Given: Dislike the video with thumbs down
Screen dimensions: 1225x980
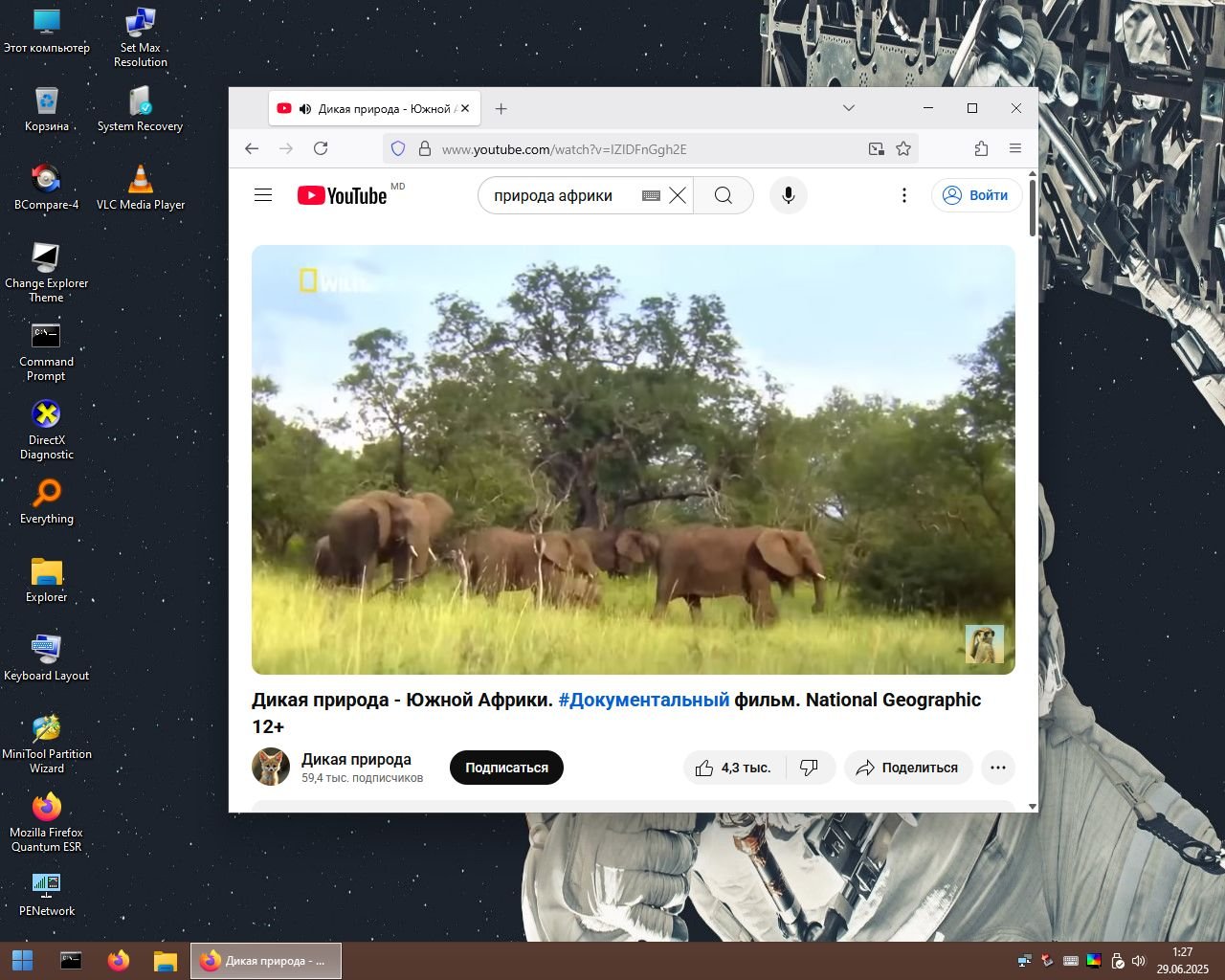Looking at the screenshot, I should (810, 768).
